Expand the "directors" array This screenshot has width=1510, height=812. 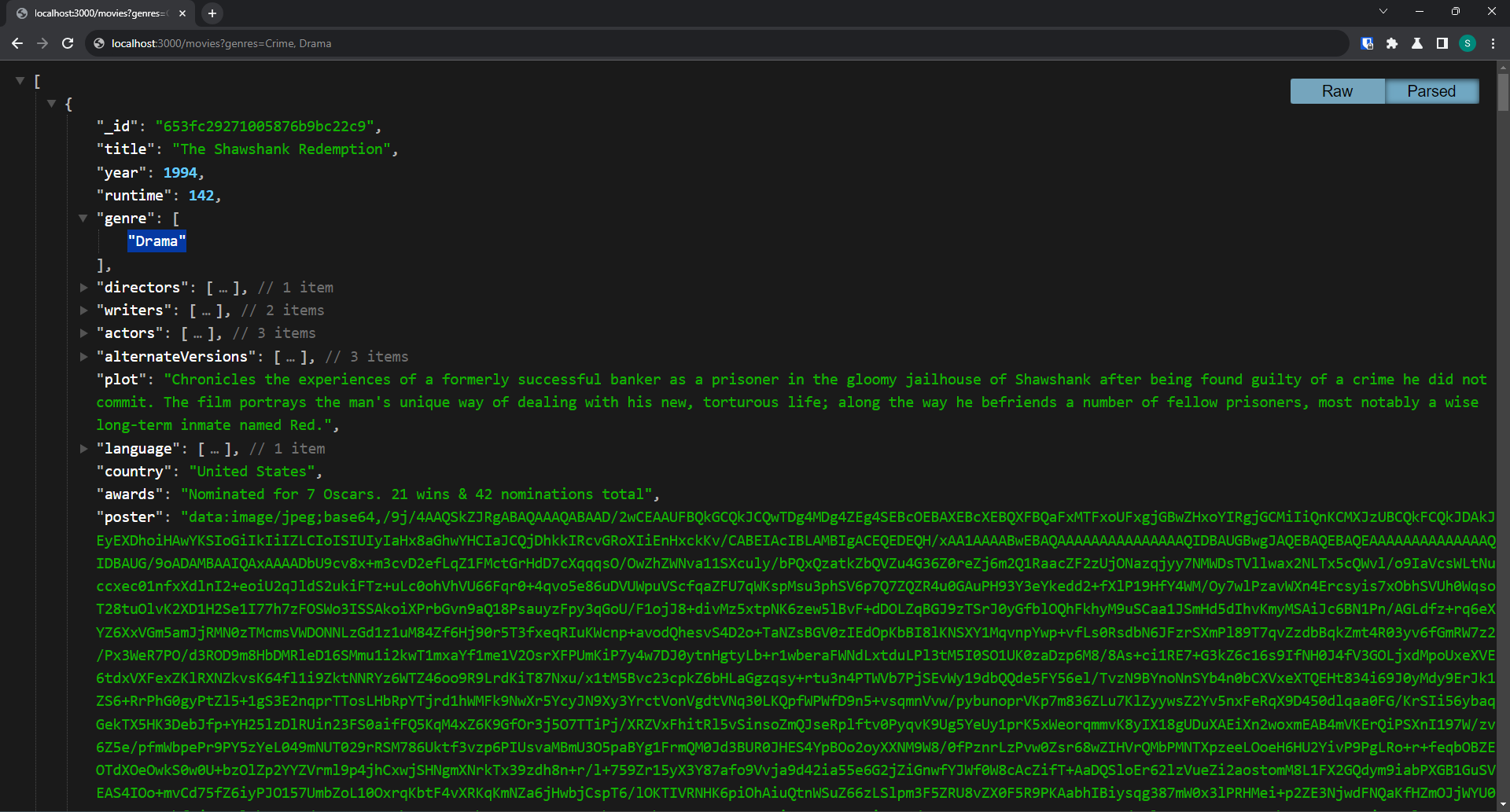83,288
